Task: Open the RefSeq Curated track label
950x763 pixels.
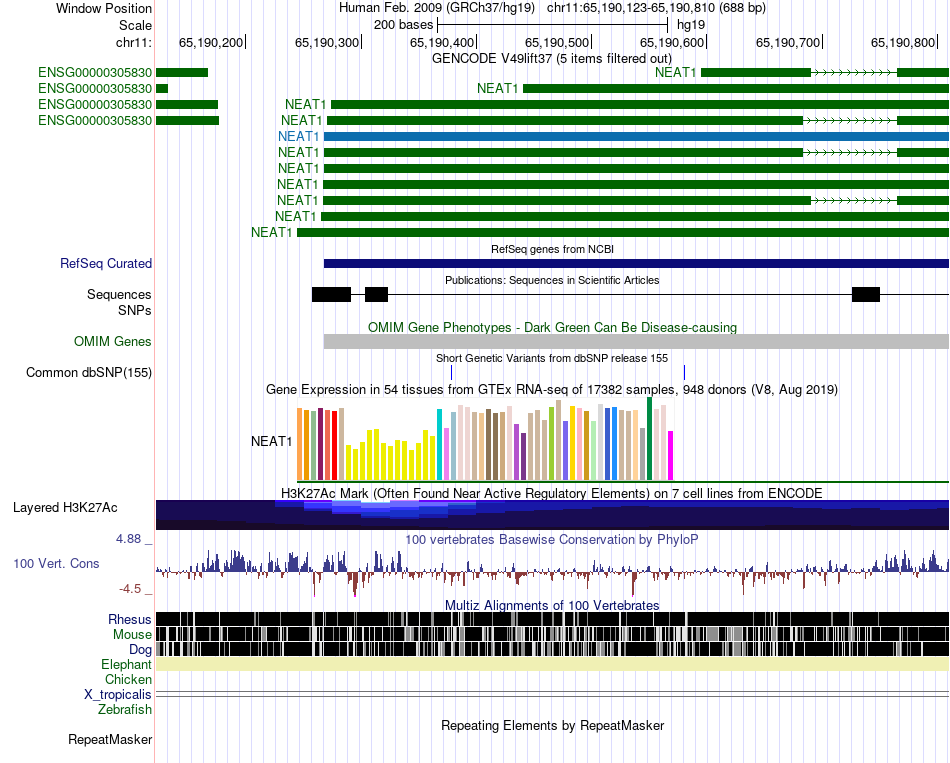Action: pyautogui.click(x=106, y=264)
